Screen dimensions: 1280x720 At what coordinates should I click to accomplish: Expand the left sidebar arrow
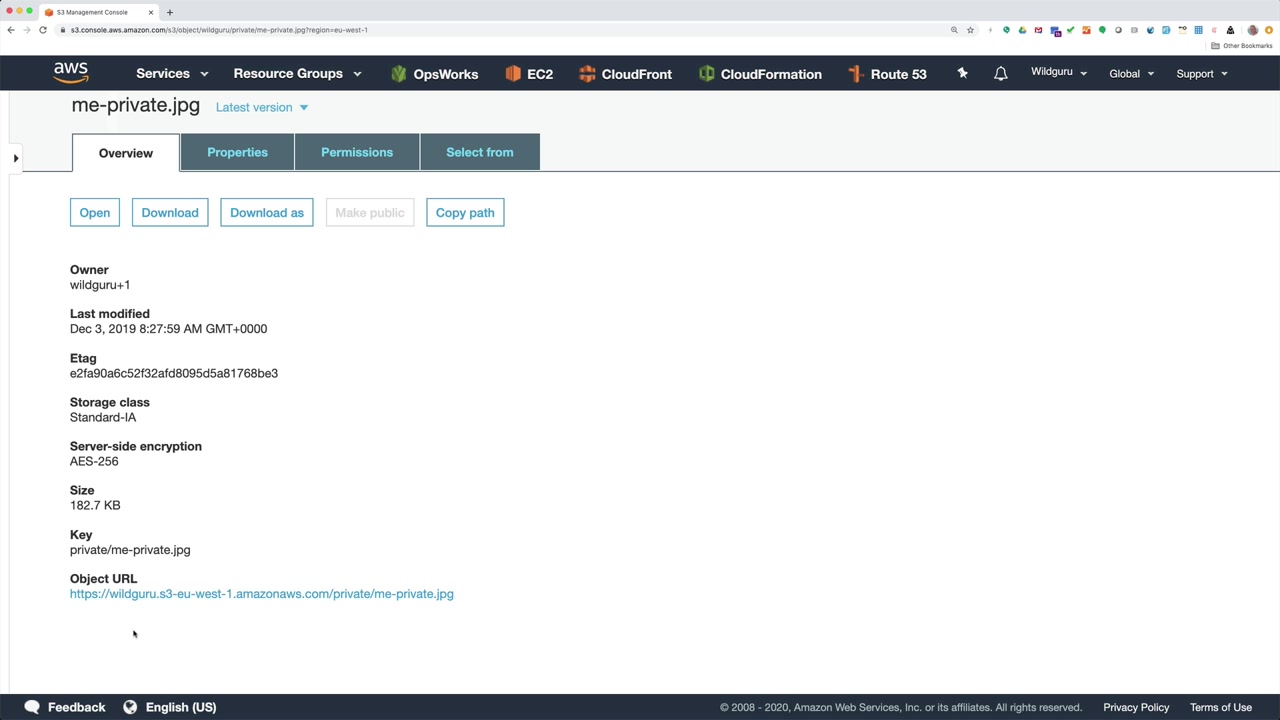(15, 158)
